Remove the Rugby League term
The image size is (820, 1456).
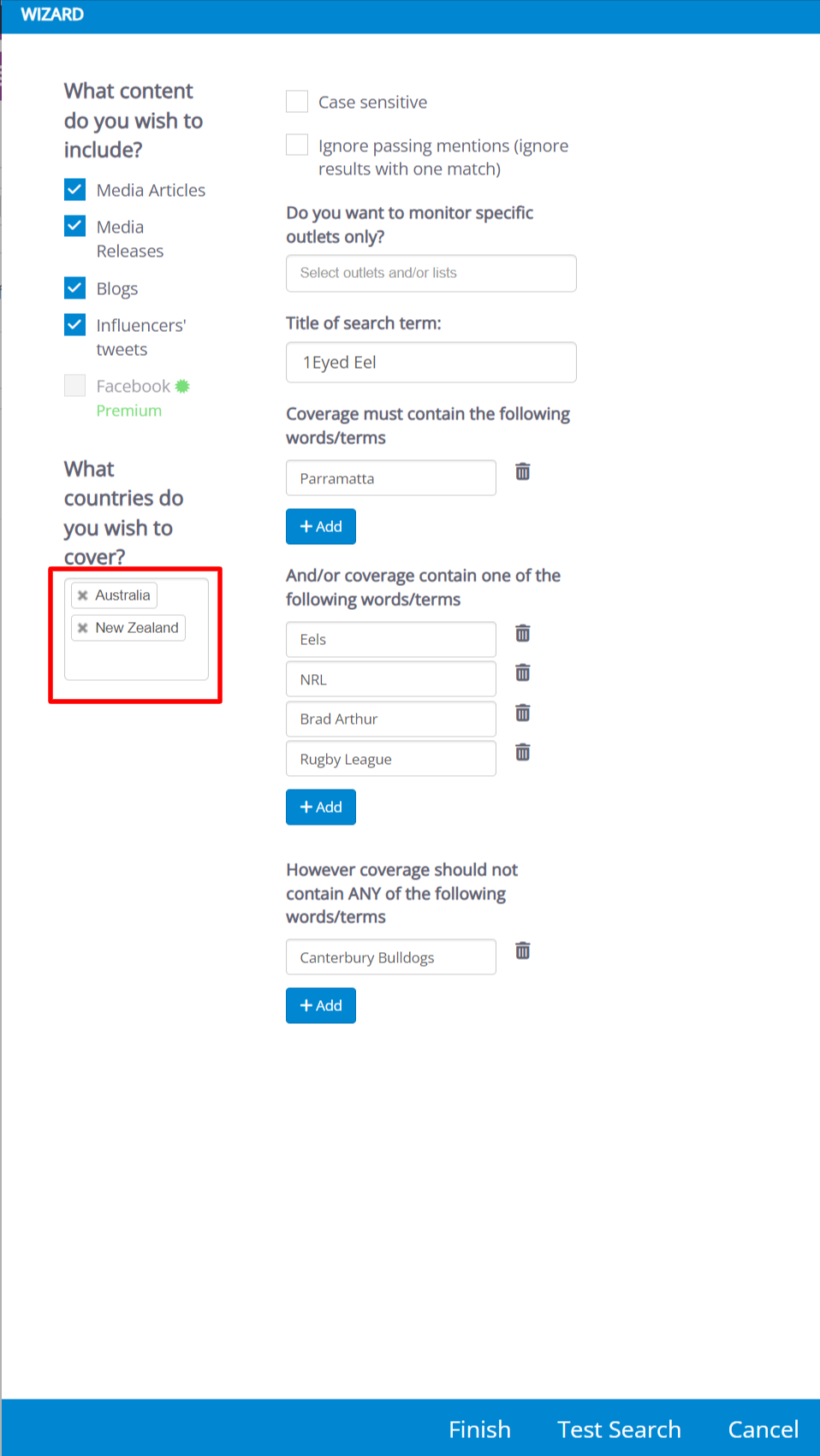pos(523,753)
